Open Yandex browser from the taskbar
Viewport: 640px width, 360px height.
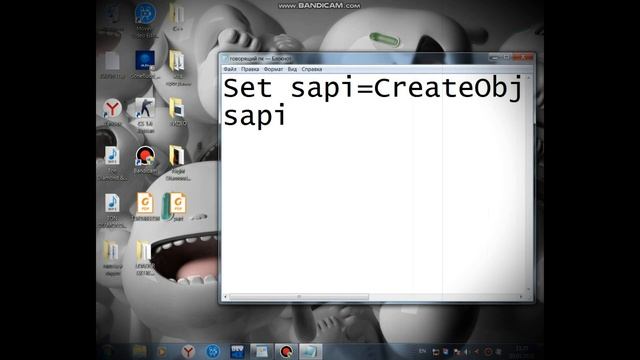[188, 351]
